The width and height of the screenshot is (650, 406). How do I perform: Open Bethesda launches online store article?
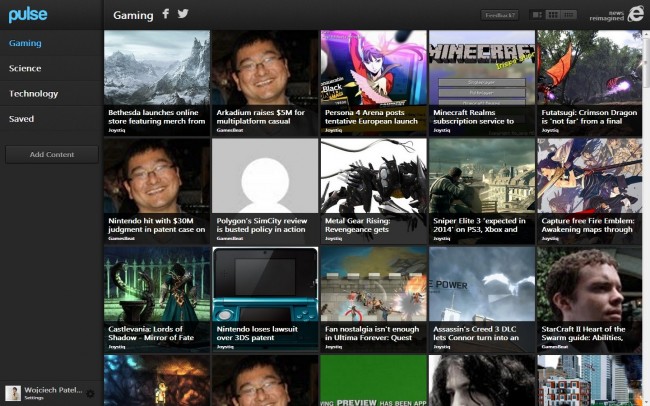coord(157,83)
